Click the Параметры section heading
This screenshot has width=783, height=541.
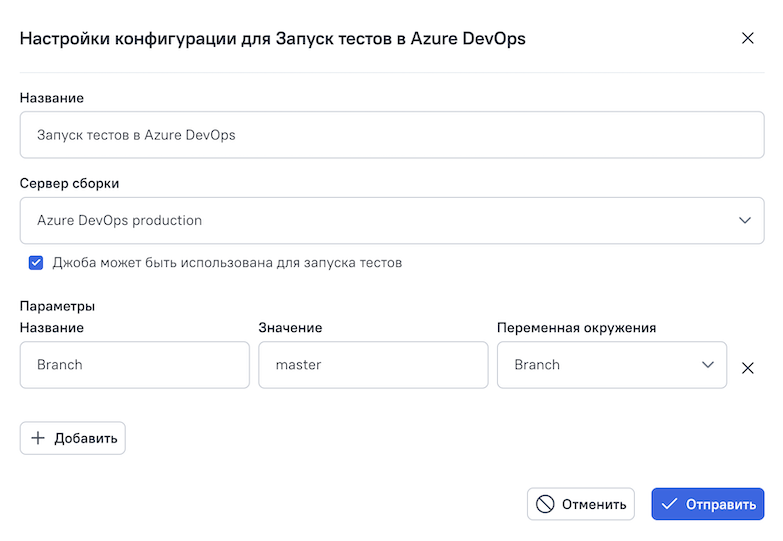point(57,306)
